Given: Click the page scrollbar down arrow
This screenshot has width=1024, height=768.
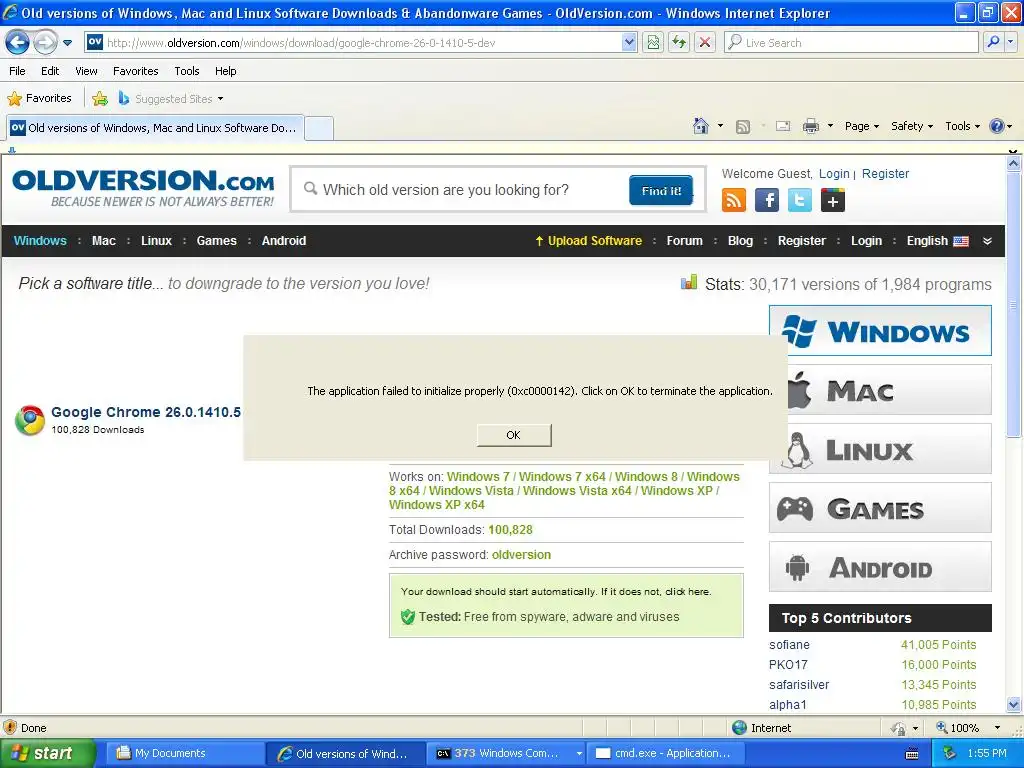Looking at the screenshot, I should pyautogui.click(x=1014, y=704).
